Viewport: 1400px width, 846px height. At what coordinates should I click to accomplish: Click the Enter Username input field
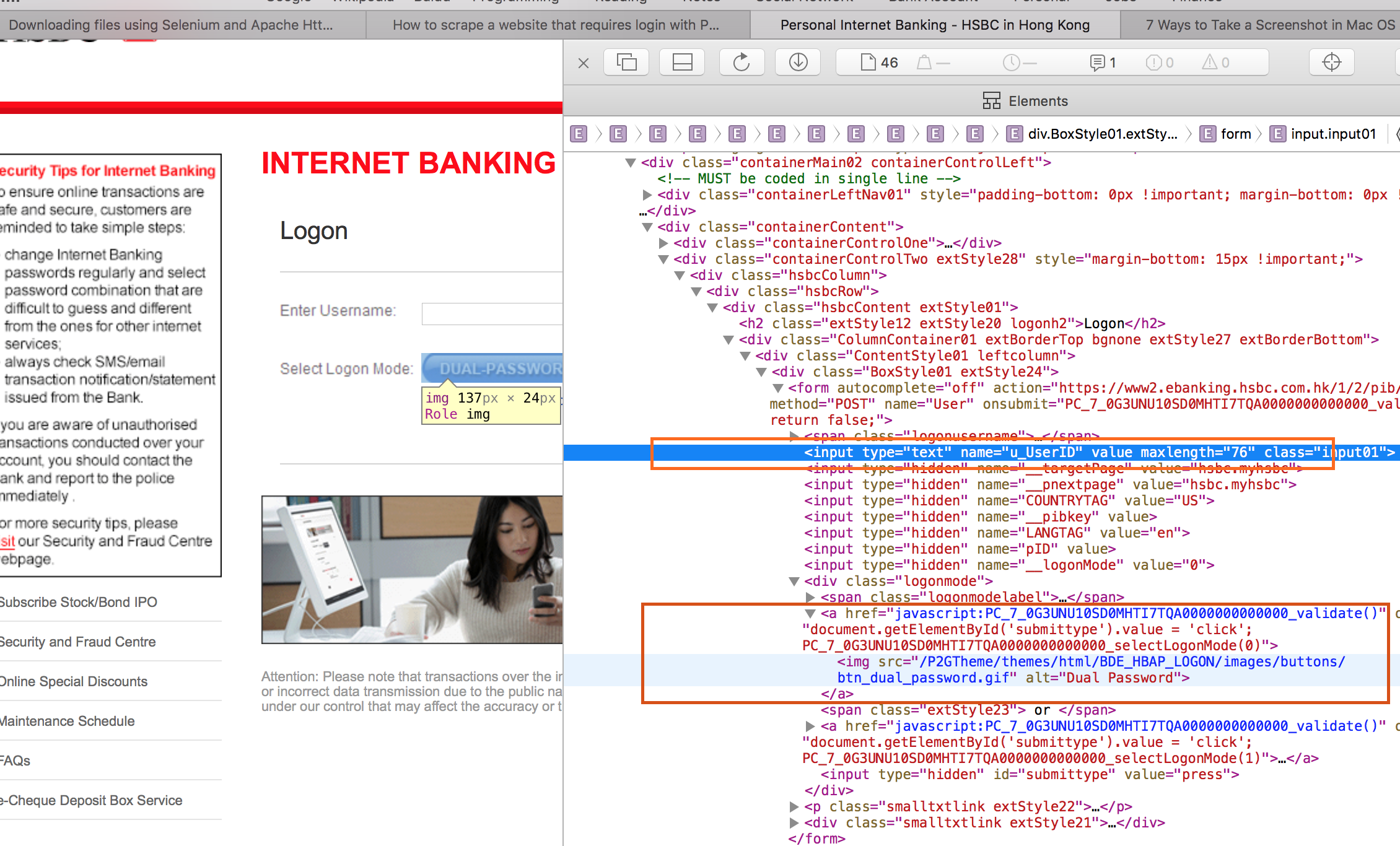pos(492,313)
